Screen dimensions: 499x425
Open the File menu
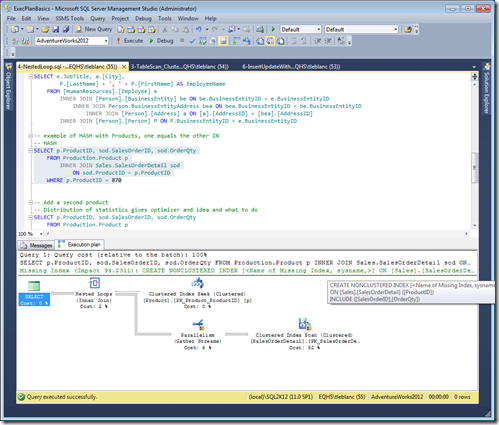[11, 18]
